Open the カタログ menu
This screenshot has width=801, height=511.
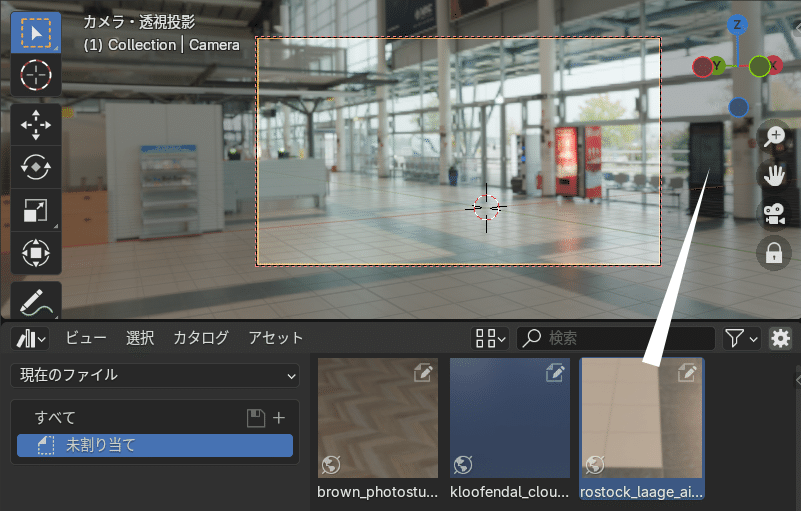[x=201, y=338]
